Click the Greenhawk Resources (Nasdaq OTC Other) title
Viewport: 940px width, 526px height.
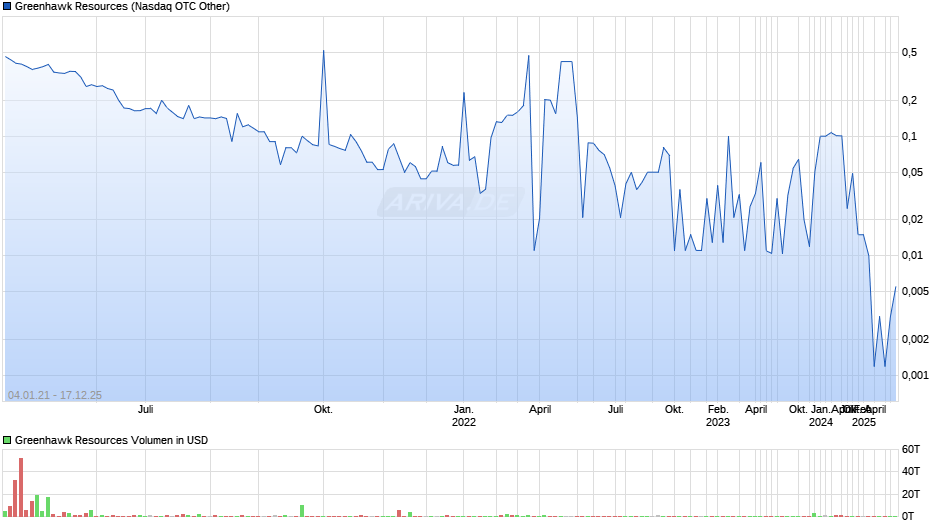[122, 7]
